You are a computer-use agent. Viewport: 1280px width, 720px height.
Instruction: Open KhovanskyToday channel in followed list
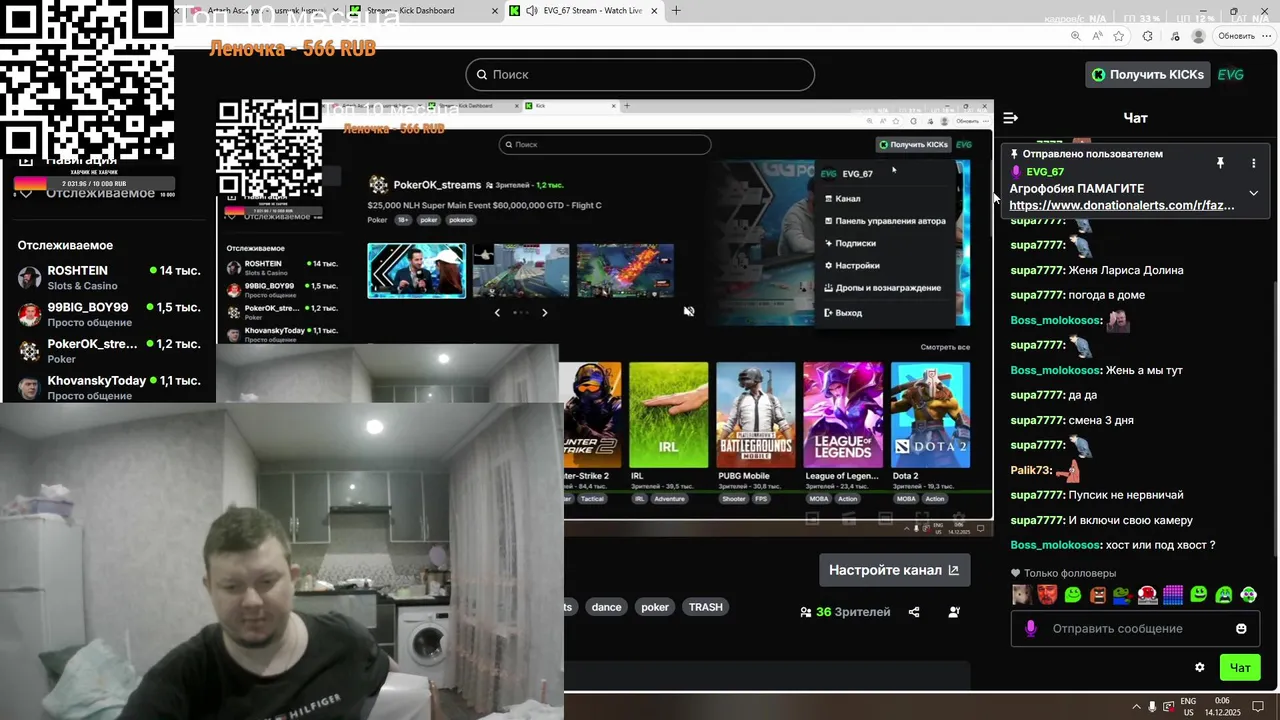[x=108, y=387]
